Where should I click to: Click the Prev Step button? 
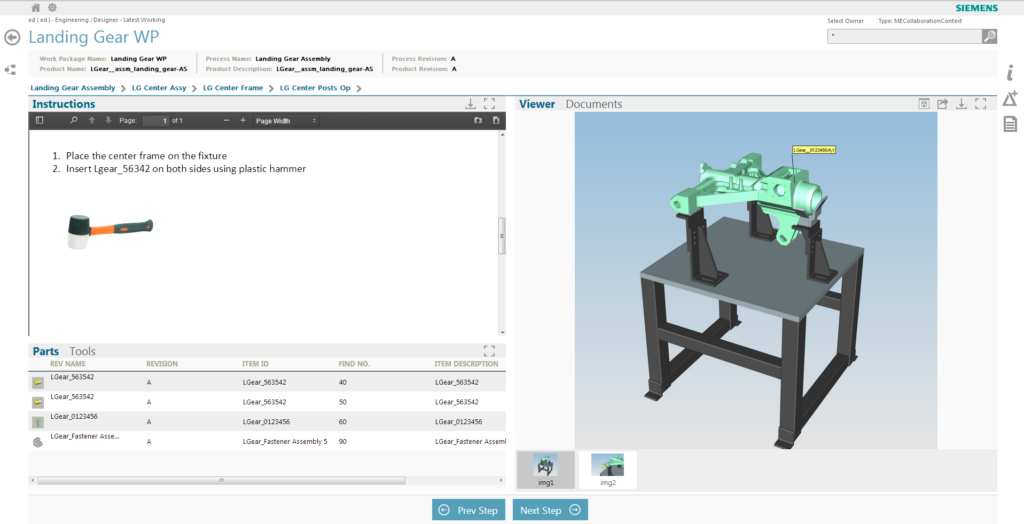coord(469,510)
